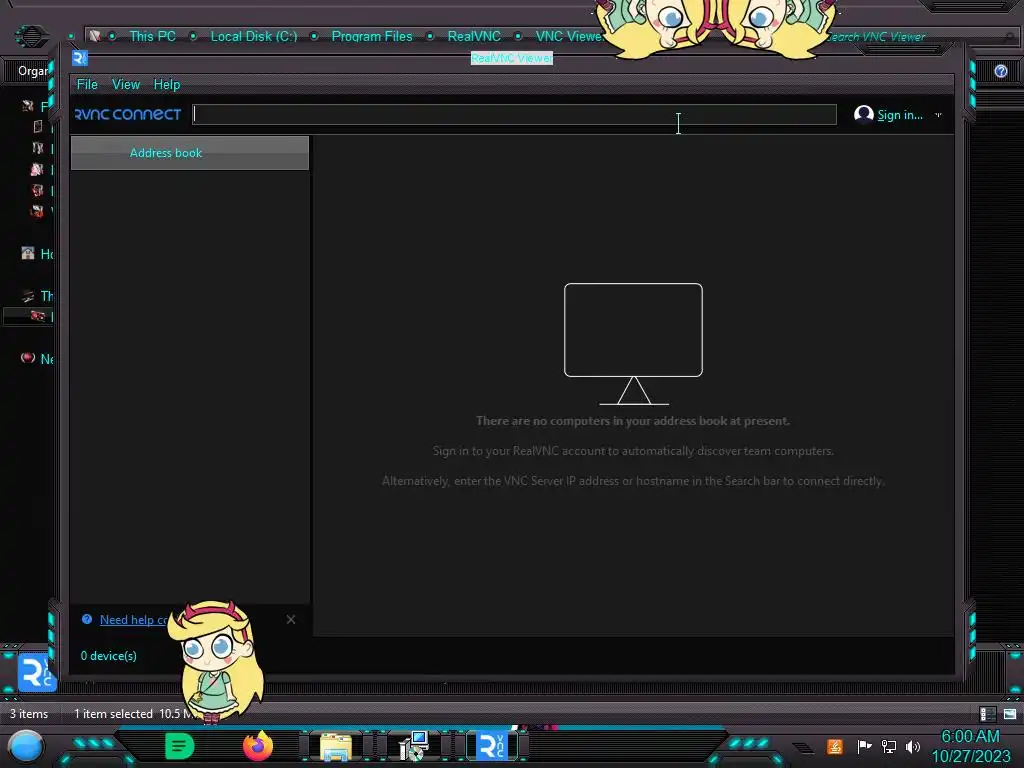Open the Start orb button
The width and height of the screenshot is (1024, 768).
click(x=26, y=747)
